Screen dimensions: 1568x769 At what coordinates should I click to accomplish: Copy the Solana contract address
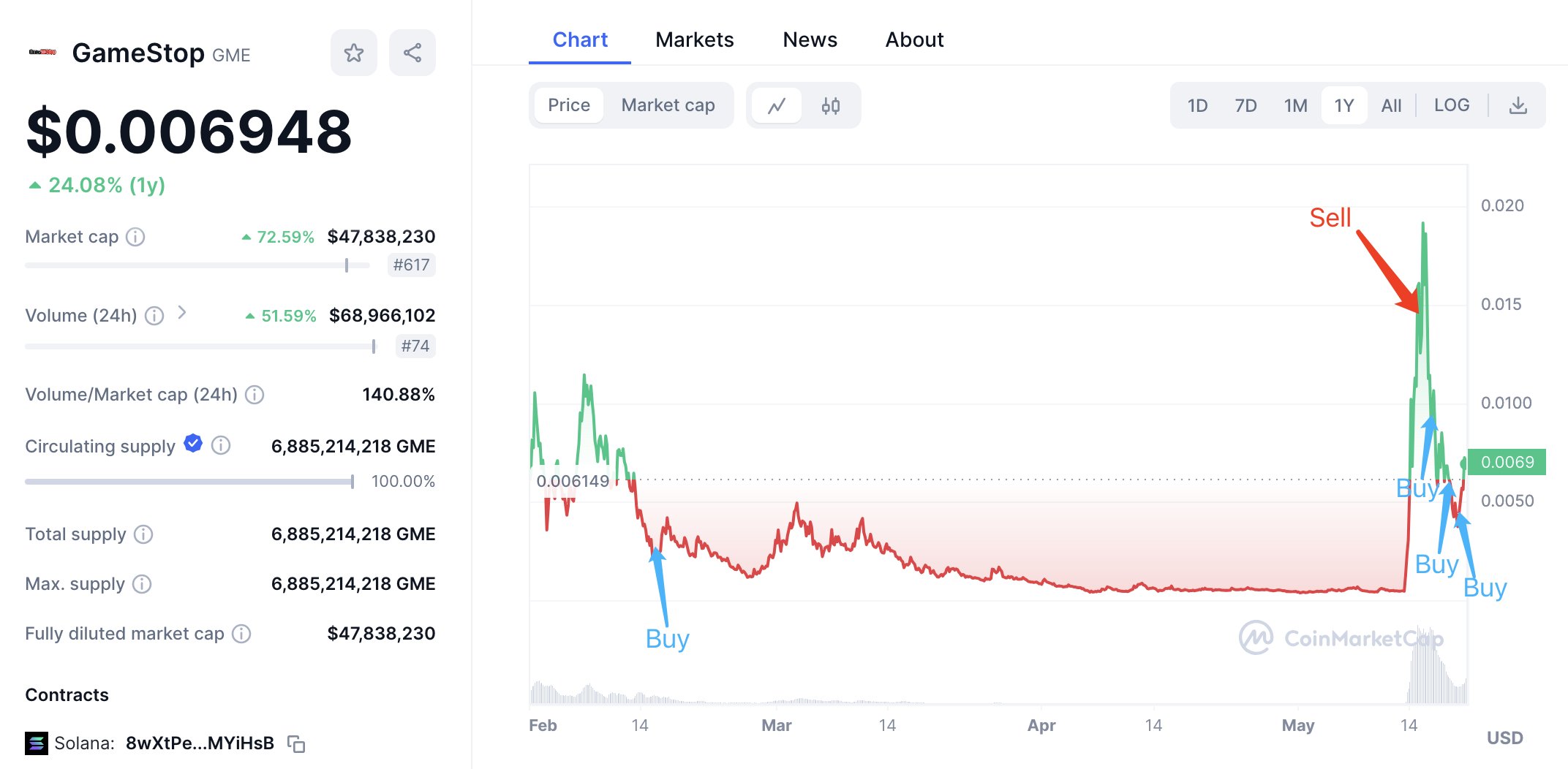coord(296,744)
